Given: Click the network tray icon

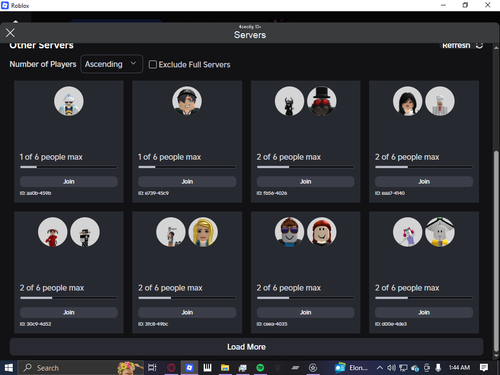Looking at the screenshot, I should pyautogui.click(x=403, y=368).
